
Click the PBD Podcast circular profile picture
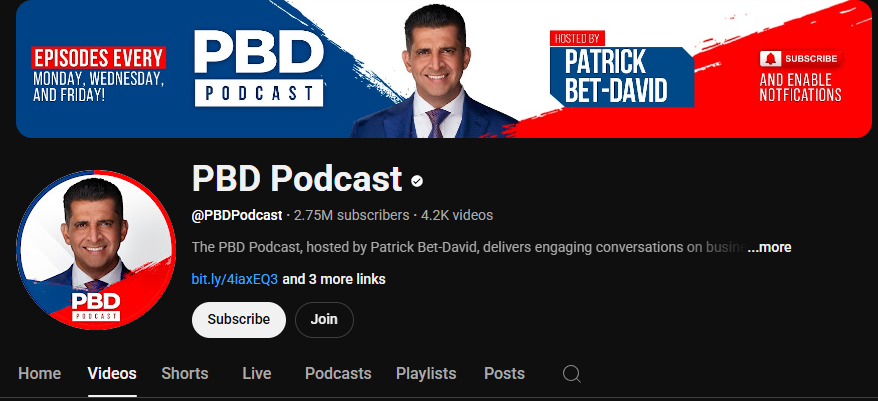(96, 250)
